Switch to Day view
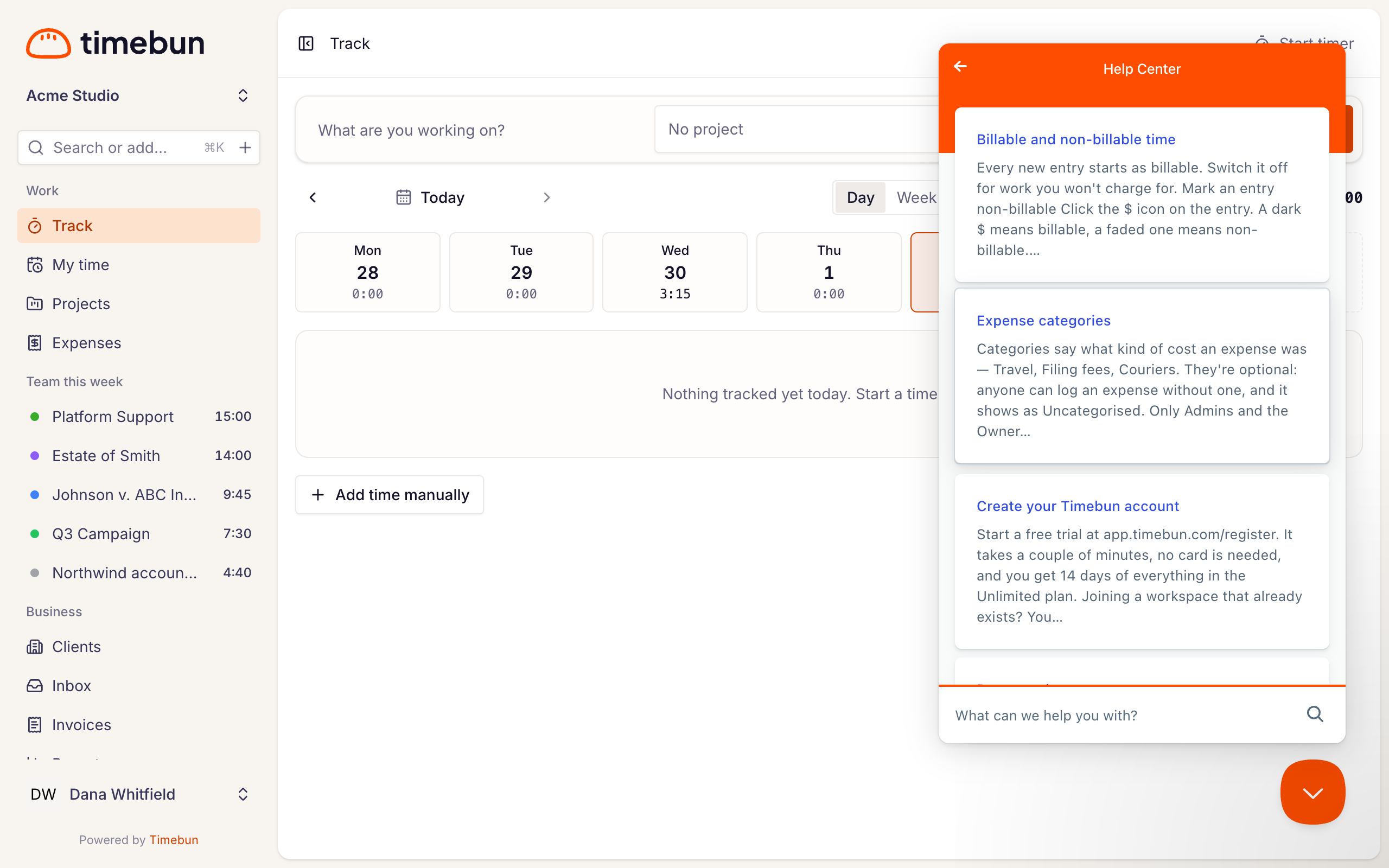The image size is (1389, 868). coord(860,197)
